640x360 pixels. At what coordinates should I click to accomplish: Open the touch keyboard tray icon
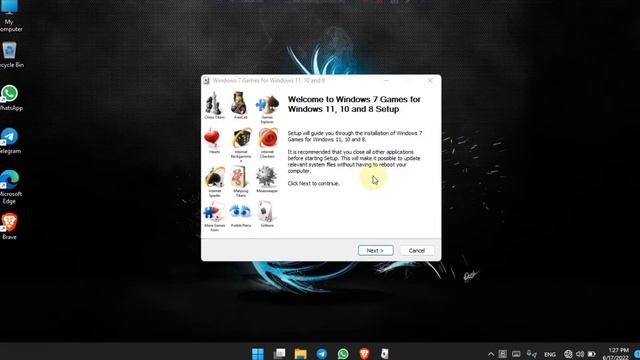pyautogui.click(x=516, y=354)
